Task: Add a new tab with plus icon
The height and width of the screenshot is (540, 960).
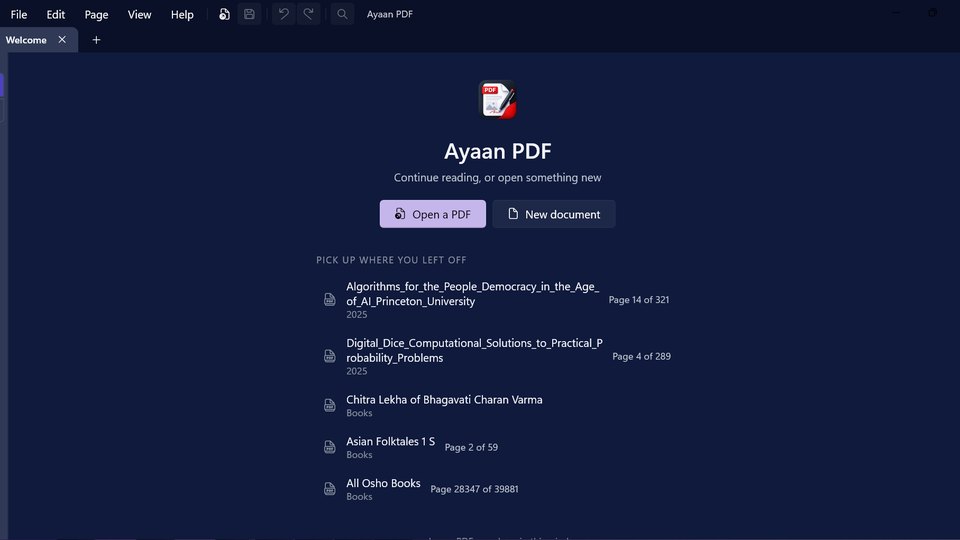Action: (x=96, y=40)
